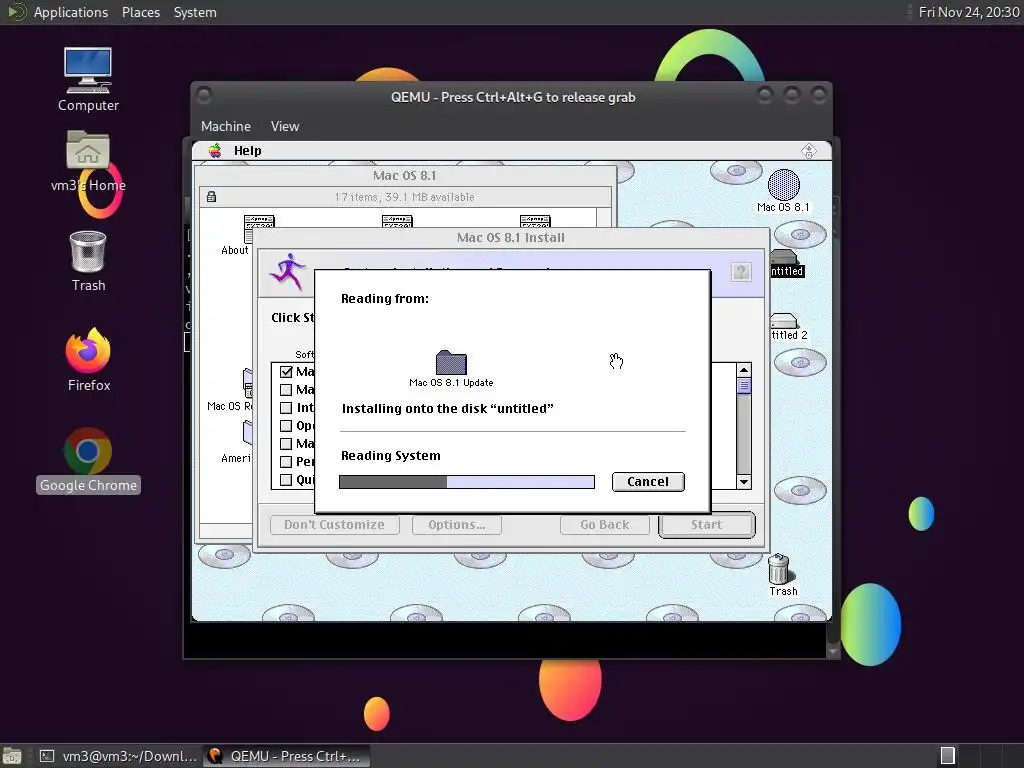Click the Mac OS 8.1 window title bar
Image resolution: width=1024 pixels, height=768 pixels.
coord(404,176)
